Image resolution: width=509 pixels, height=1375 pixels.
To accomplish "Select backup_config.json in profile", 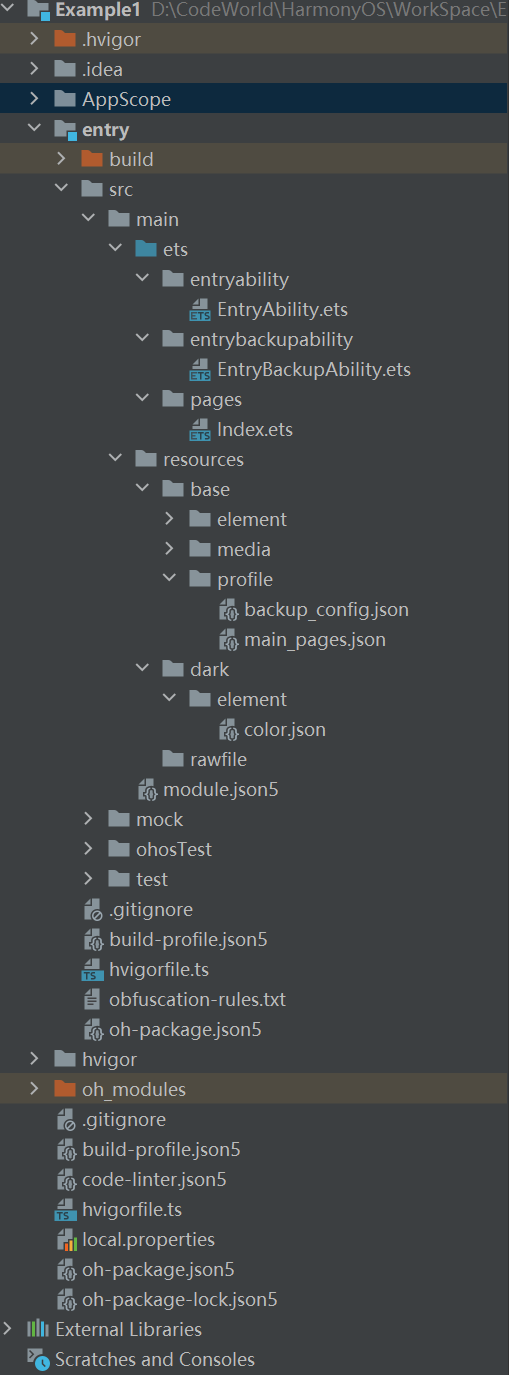I will click(x=326, y=610).
